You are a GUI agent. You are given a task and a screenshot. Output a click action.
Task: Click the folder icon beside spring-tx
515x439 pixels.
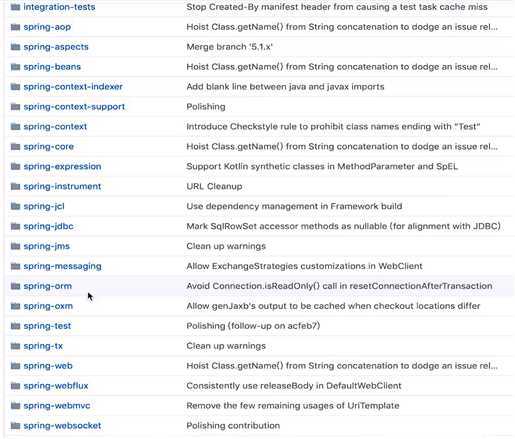pyautogui.click(x=15, y=346)
